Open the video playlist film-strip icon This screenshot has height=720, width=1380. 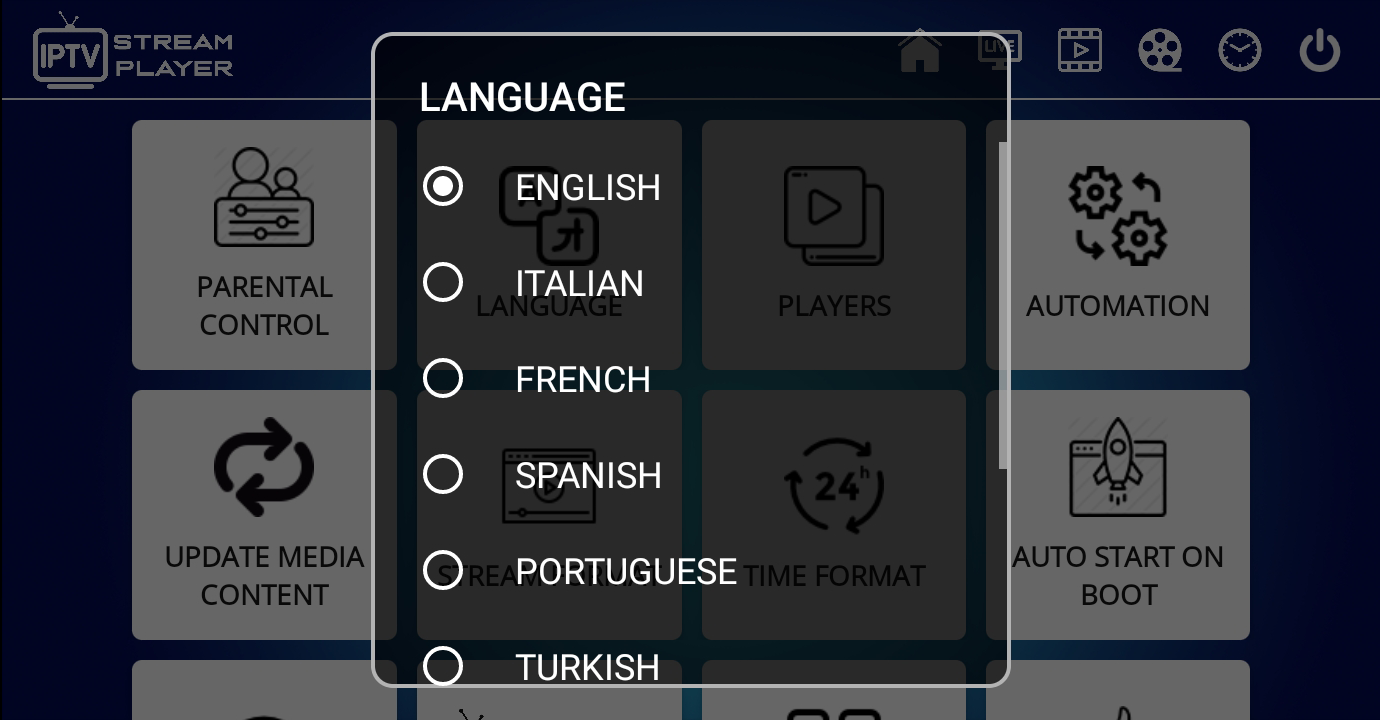pyautogui.click(x=1080, y=50)
